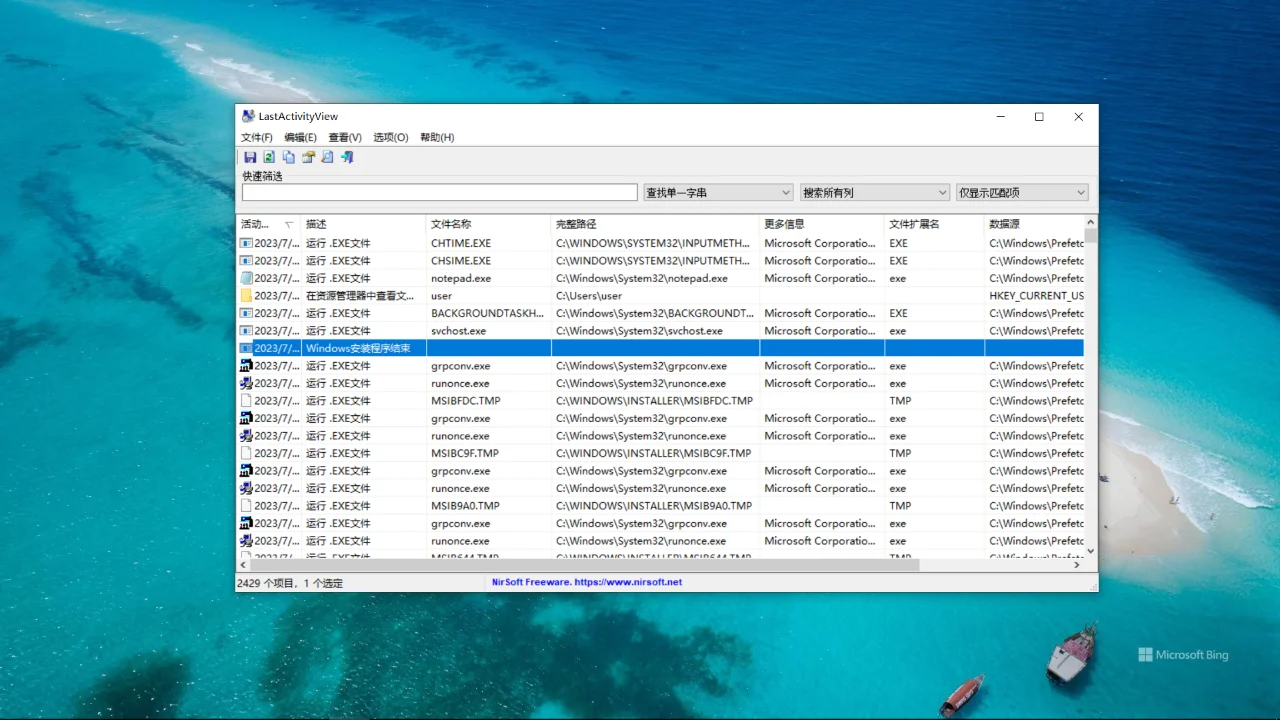Click inside the 快速筛选 text field
Screen dimensions: 1280x720
coord(439,192)
